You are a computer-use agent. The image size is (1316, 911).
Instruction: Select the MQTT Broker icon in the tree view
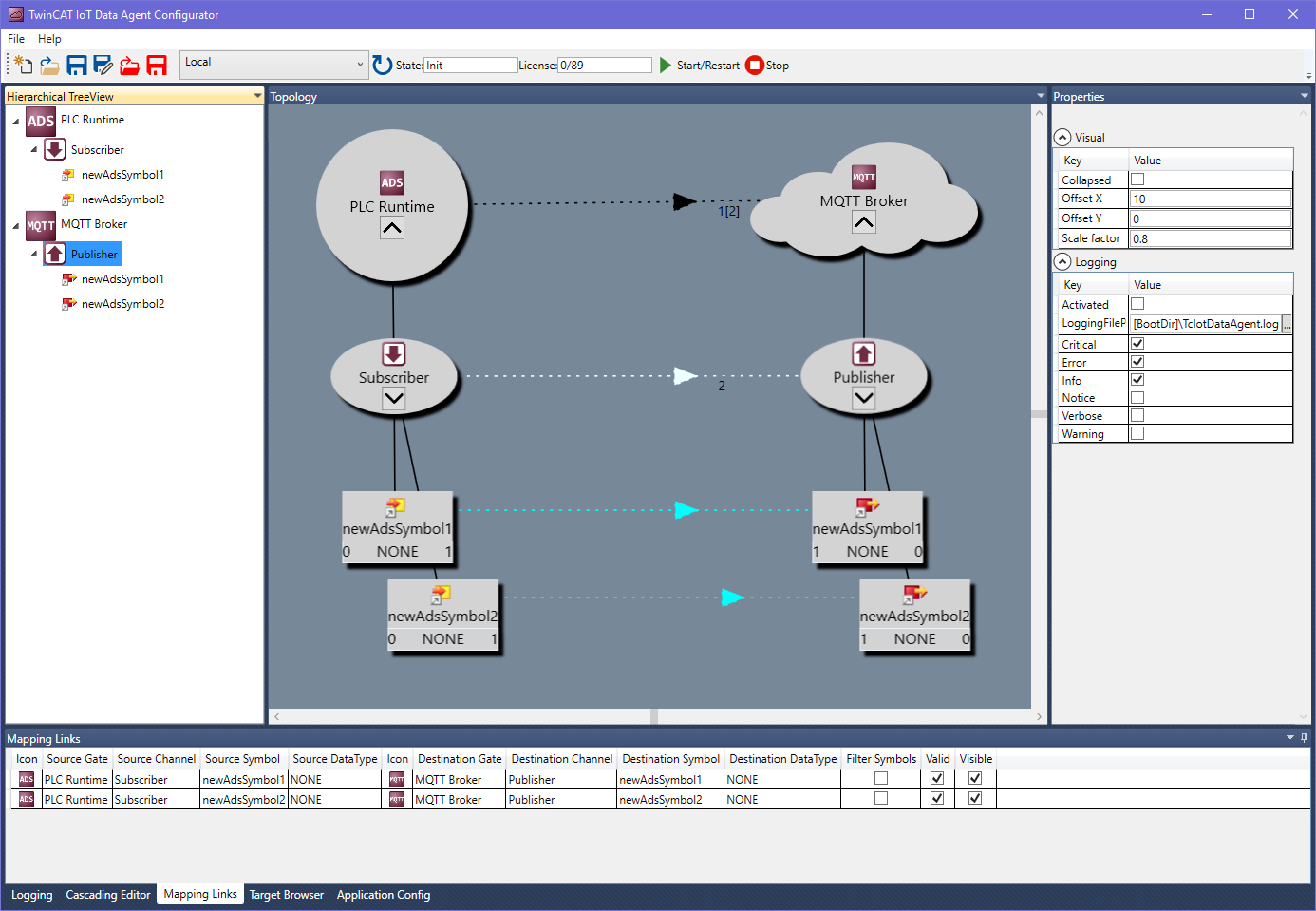click(41, 225)
